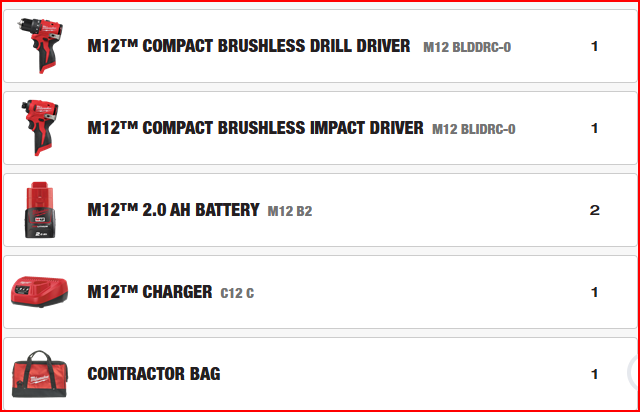This screenshot has width=640, height=412.
Task: Click the M12 Charger title text
Action: tap(150, 292)
